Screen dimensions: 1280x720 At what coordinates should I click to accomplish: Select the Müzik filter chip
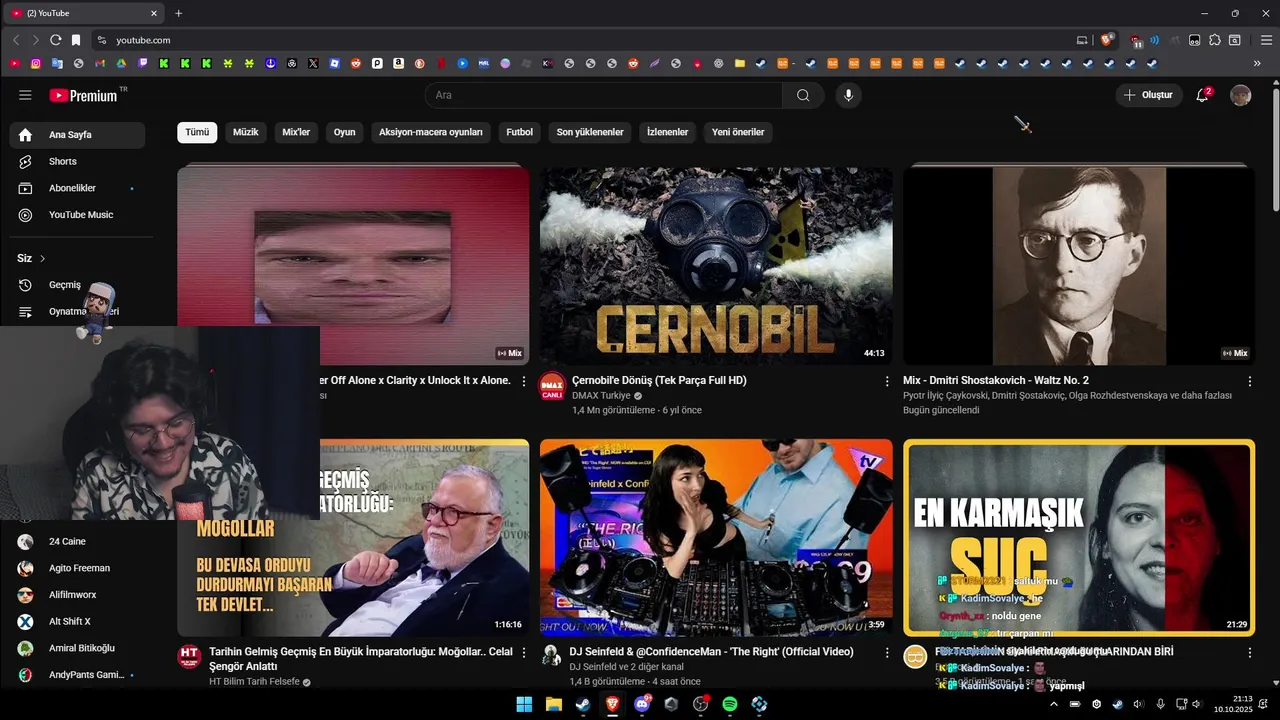point(245,132)
